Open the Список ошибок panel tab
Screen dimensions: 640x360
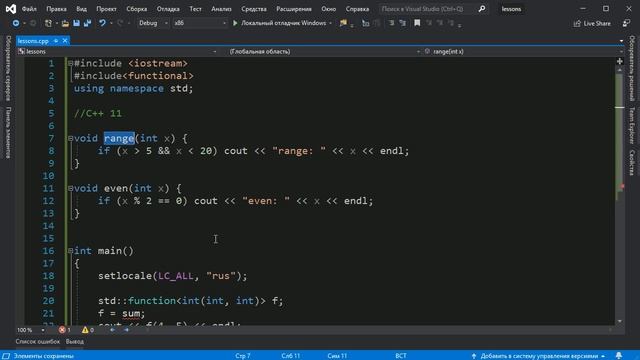point(38,342)
